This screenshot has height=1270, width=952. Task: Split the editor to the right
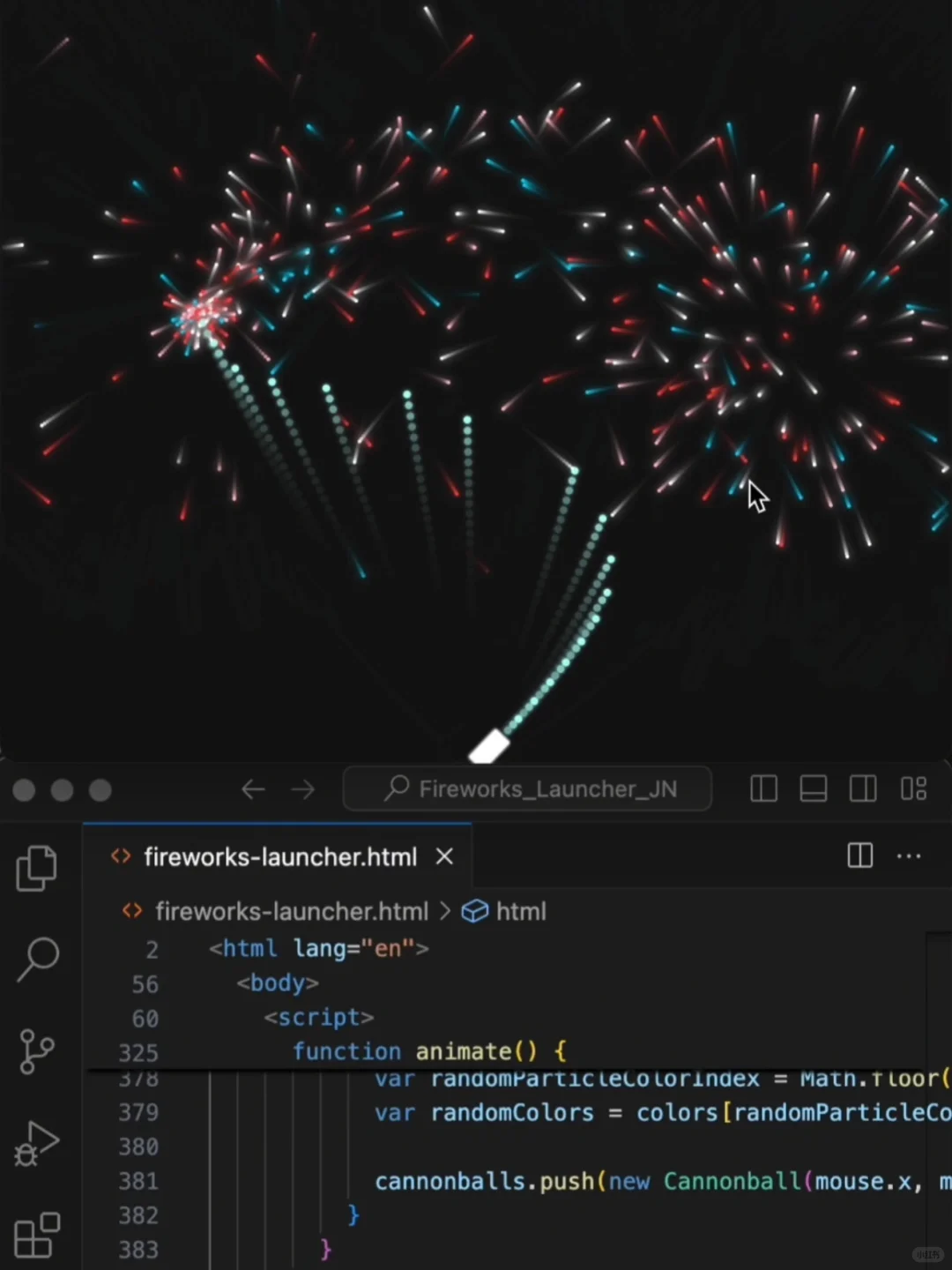coord(859,855)
